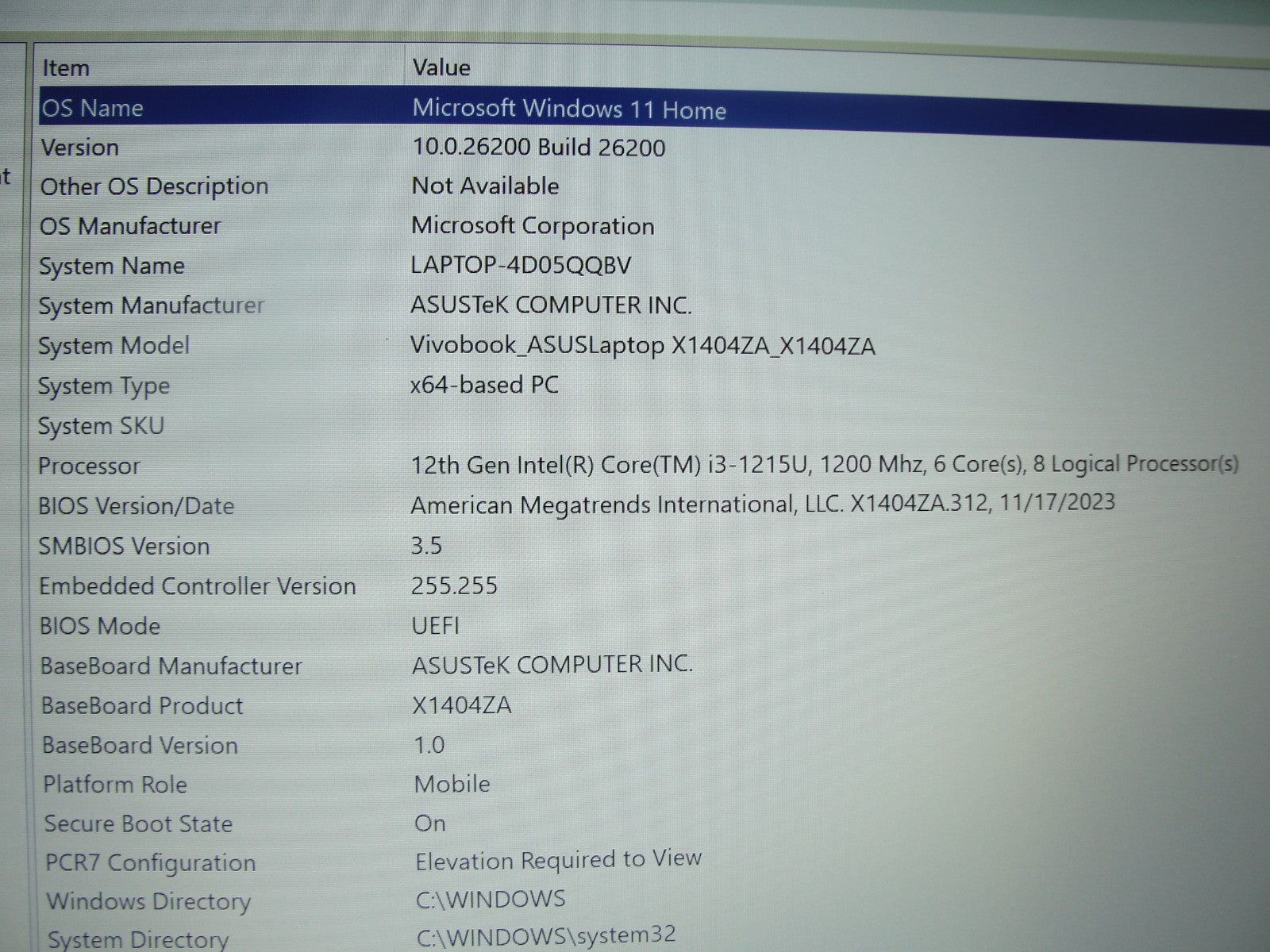Image resolution: width=1270 pixels, height=952 pixels.
Task: Select the System Manufacturer row
Action: 152,305
